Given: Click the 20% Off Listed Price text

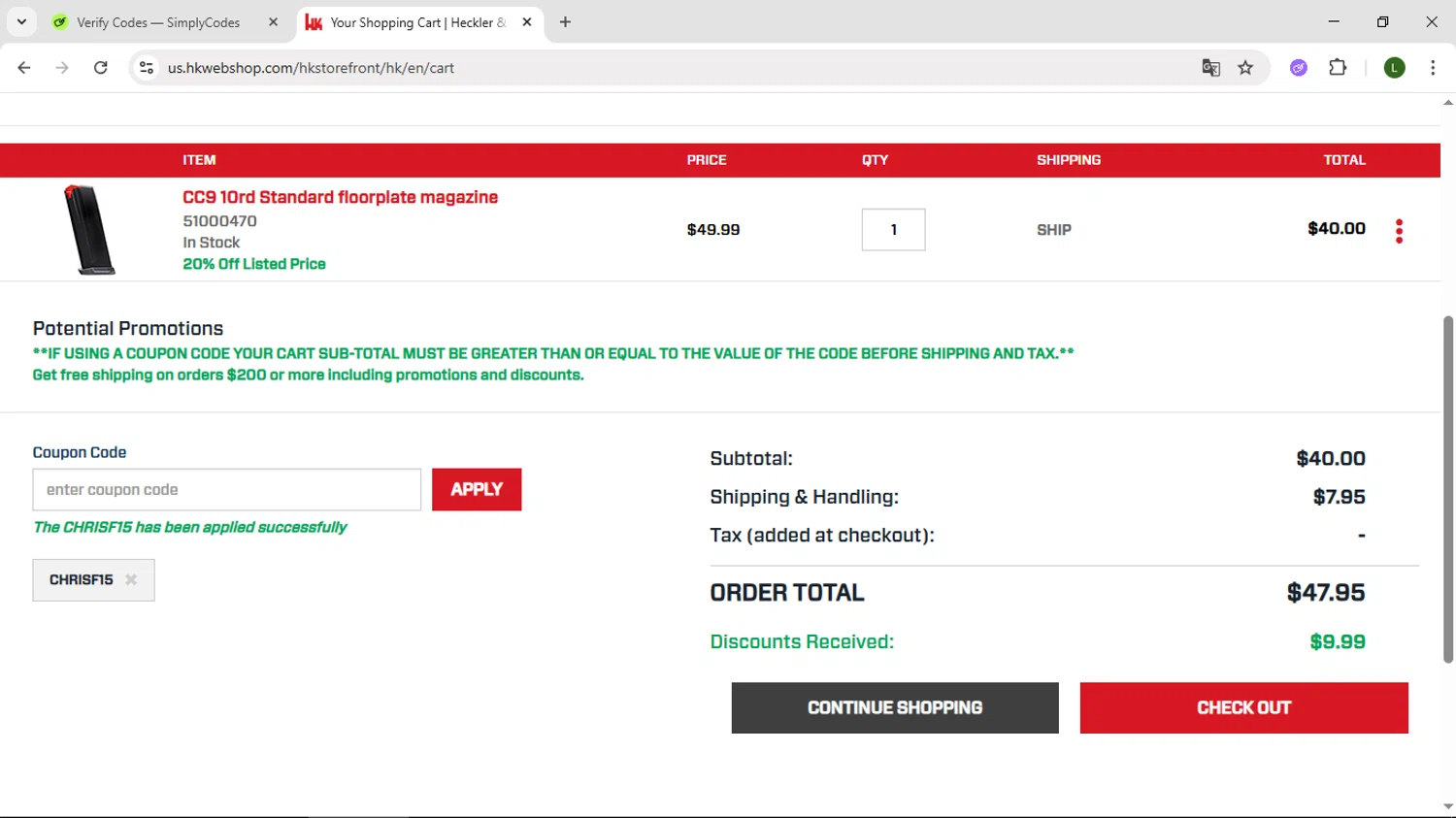Looking at the screenshot, I should (254, 264).
